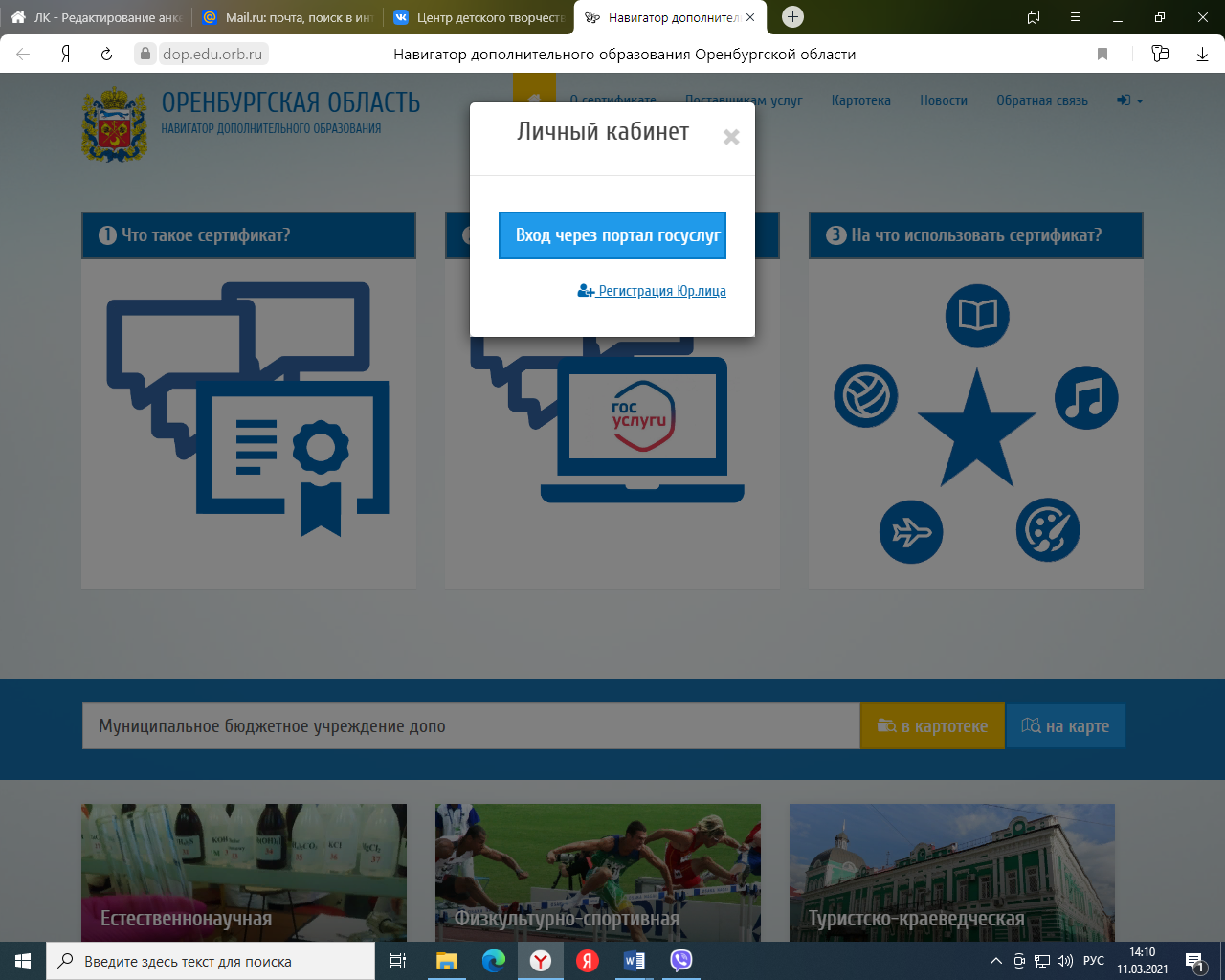1225x980 pixels.
Task: Switch to Центр детского творчества tab
Action: (x=479, y=17)
